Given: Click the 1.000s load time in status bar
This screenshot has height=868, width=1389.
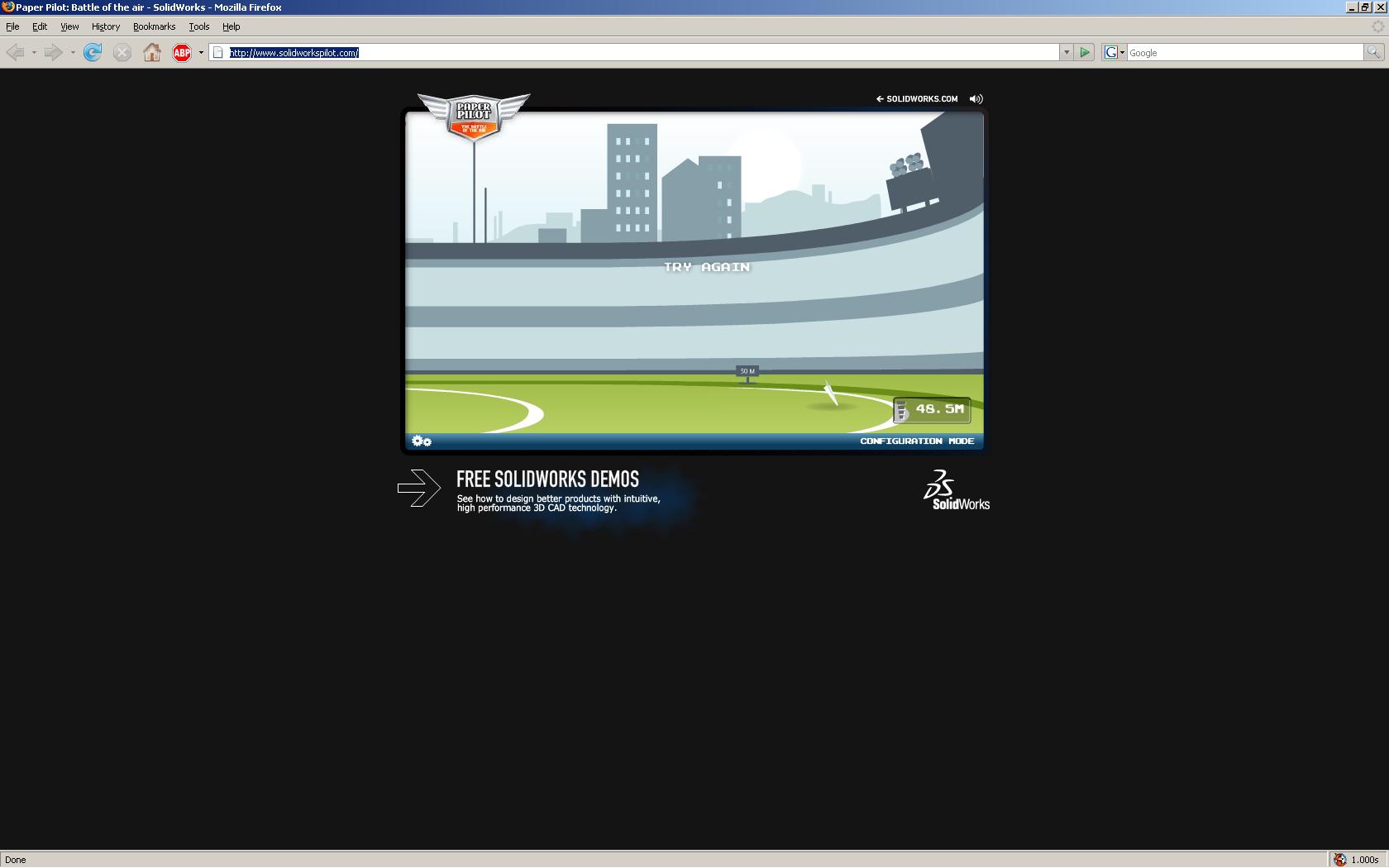Looking at the screenshot, I should click(1365, 860).
